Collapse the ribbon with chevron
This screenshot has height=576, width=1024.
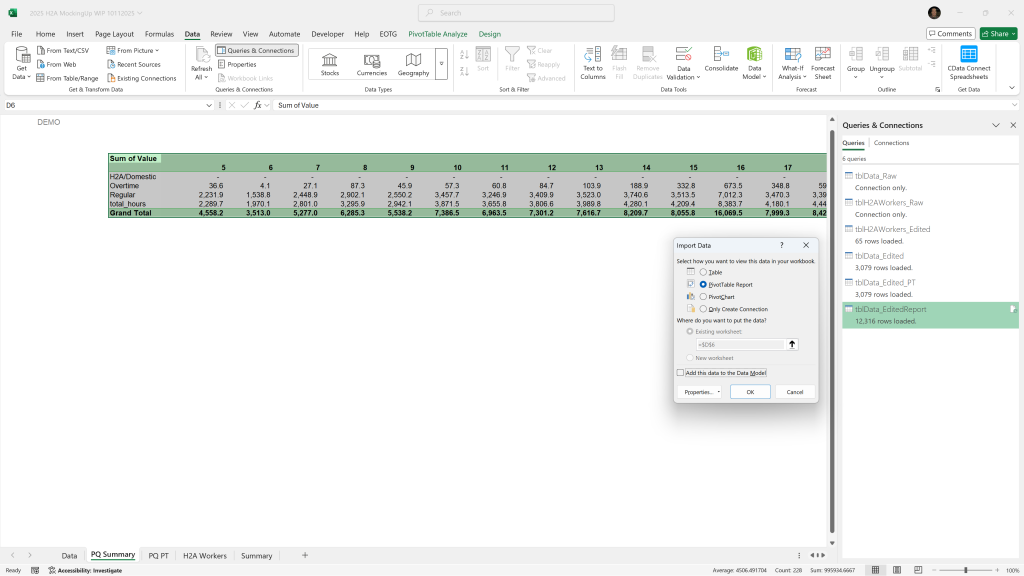[1012, 88]
